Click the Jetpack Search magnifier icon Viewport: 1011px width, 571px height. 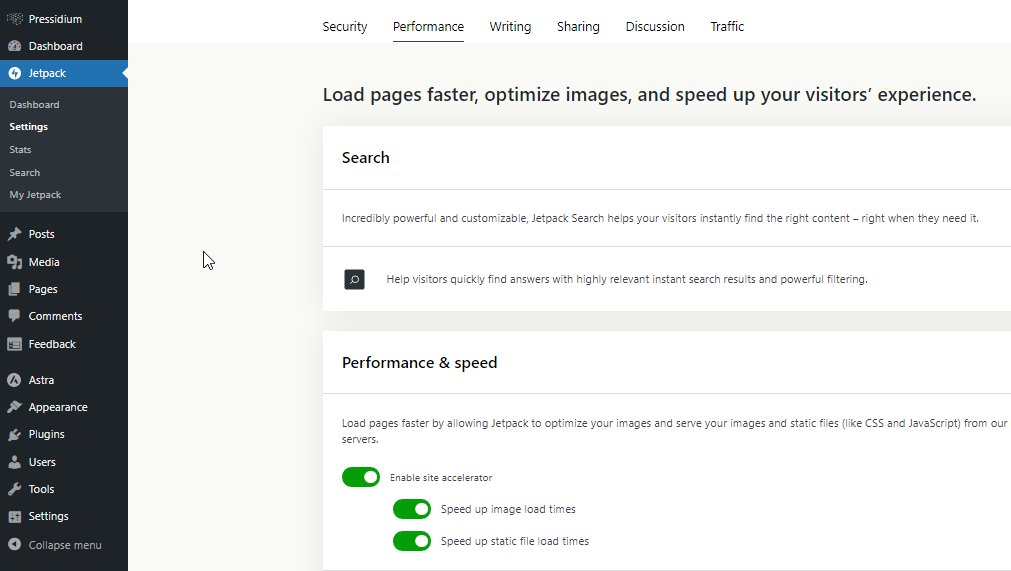354,280
